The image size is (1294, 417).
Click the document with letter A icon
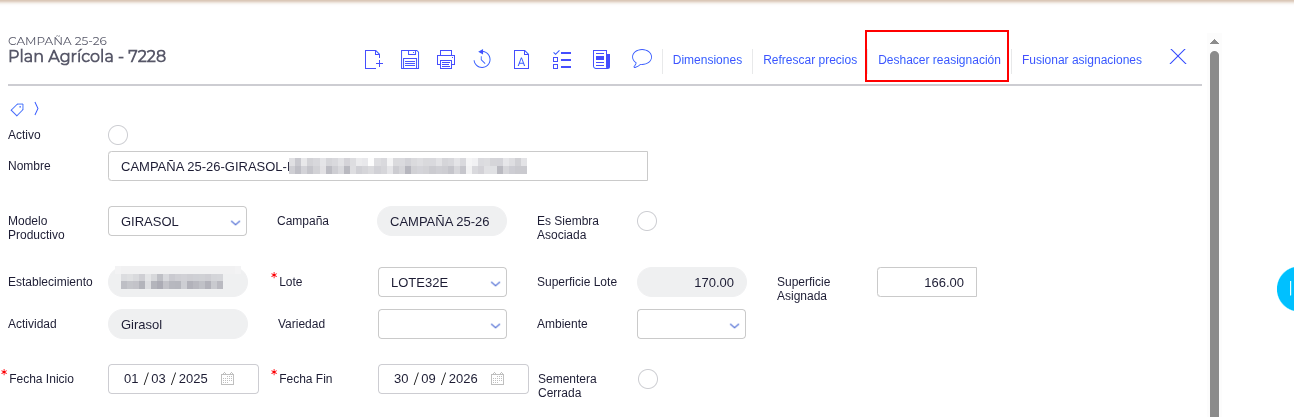click(521, 60)
